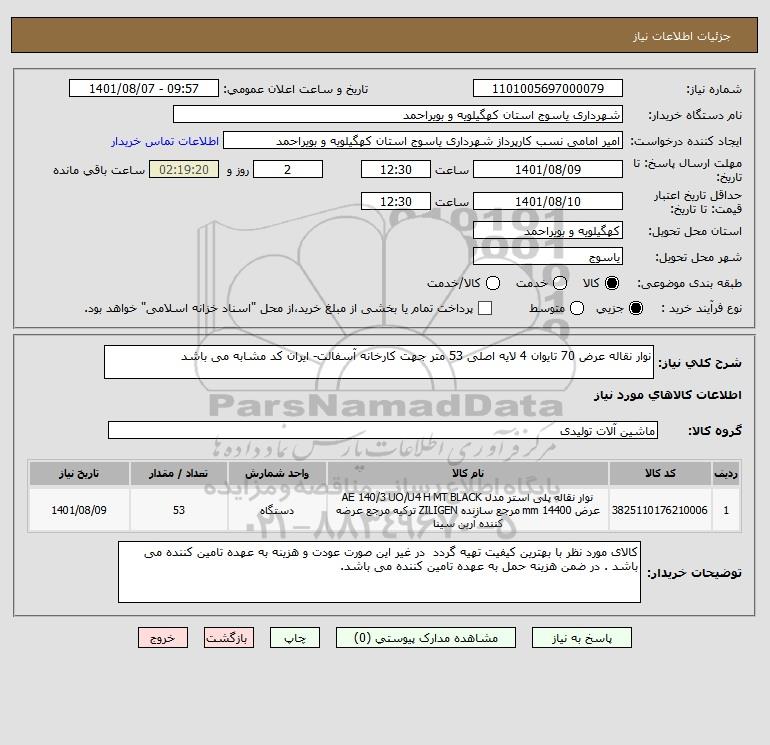
Task: Click the product name cell mentioning ZILIGEN
Action: pos(468,510)
